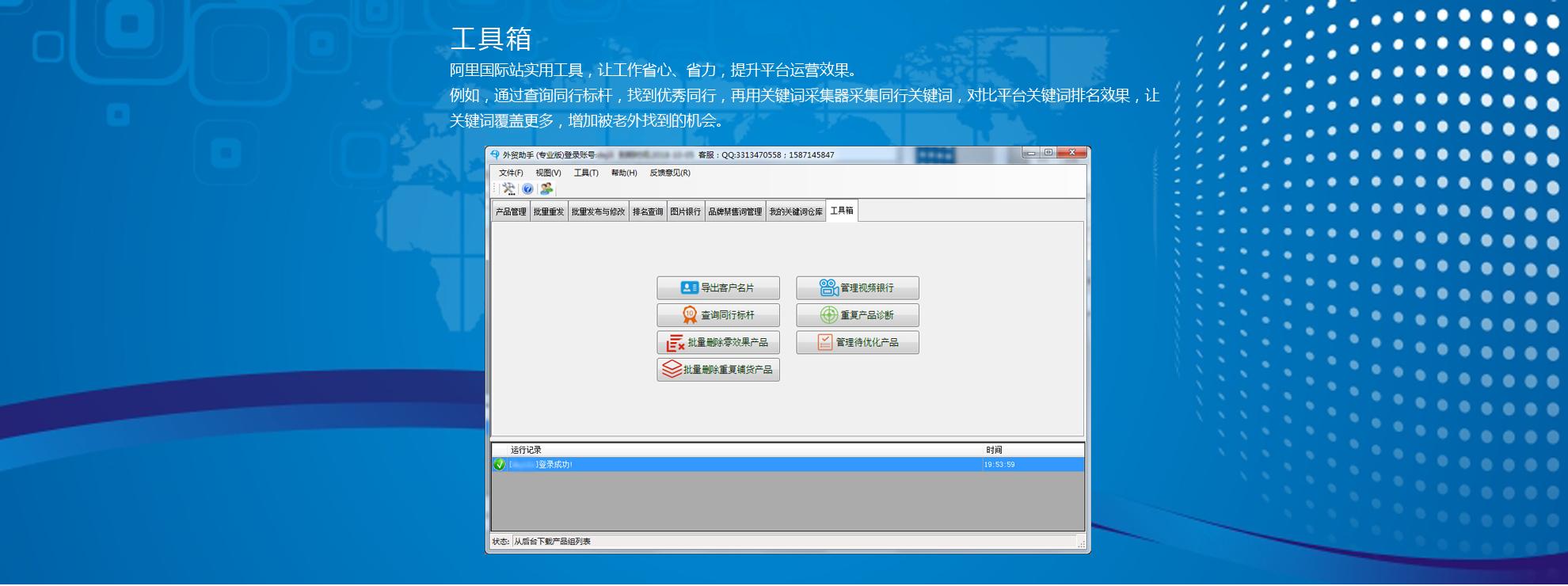
Task: Switch to the 品牌禁售词管理 tab
Action: click(735, 211)
